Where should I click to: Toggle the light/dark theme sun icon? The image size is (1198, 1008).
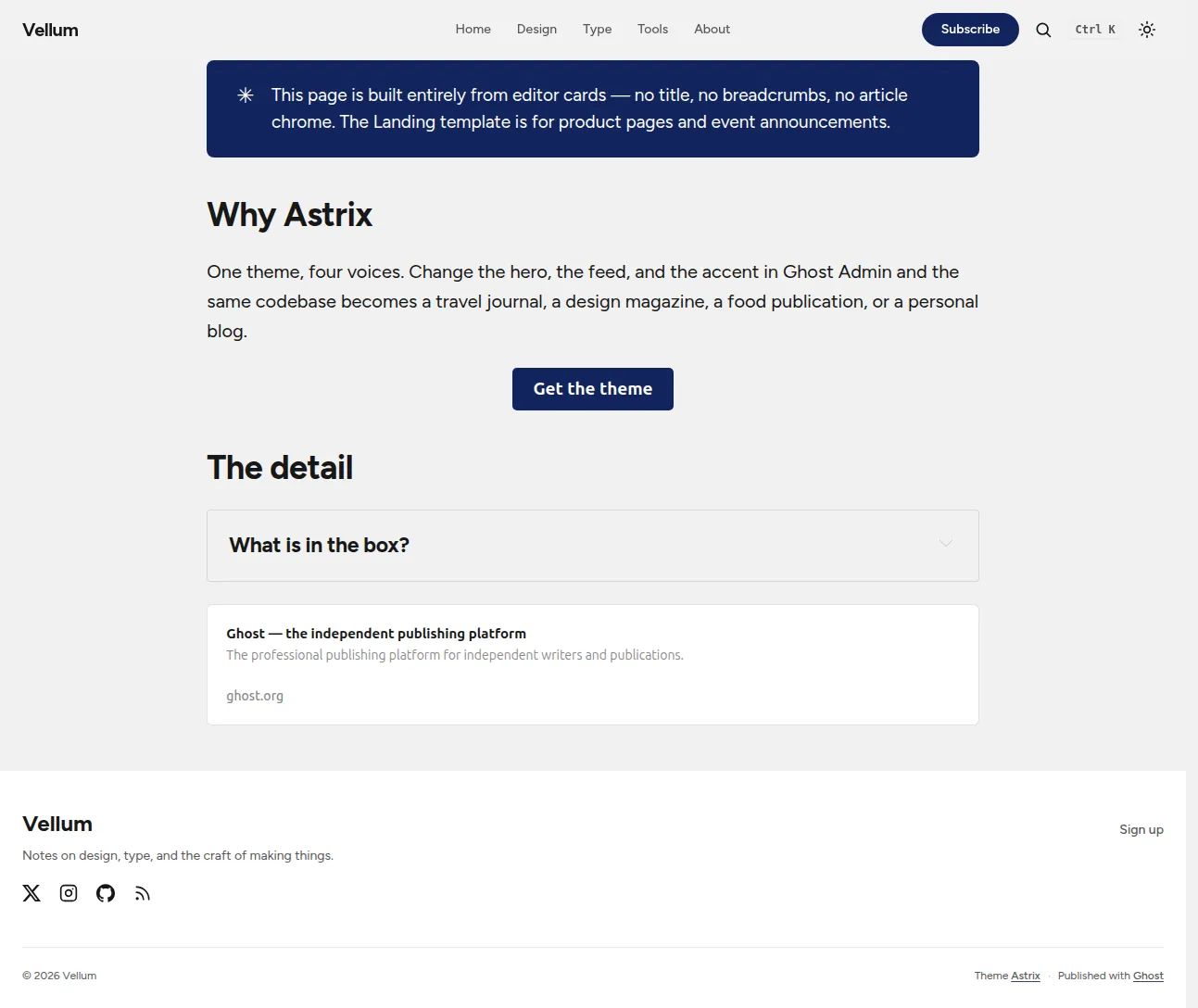(1147, 30)
